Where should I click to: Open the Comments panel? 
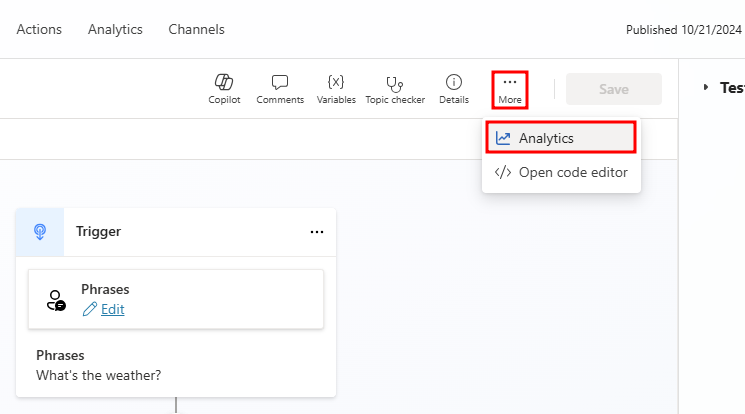click(x=280, y=89)
